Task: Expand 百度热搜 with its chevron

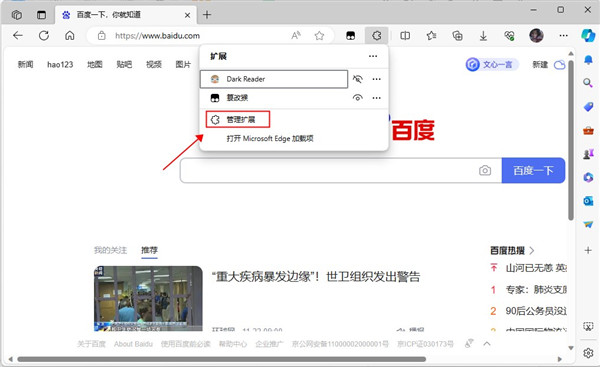Action: [x=532, y=251]
